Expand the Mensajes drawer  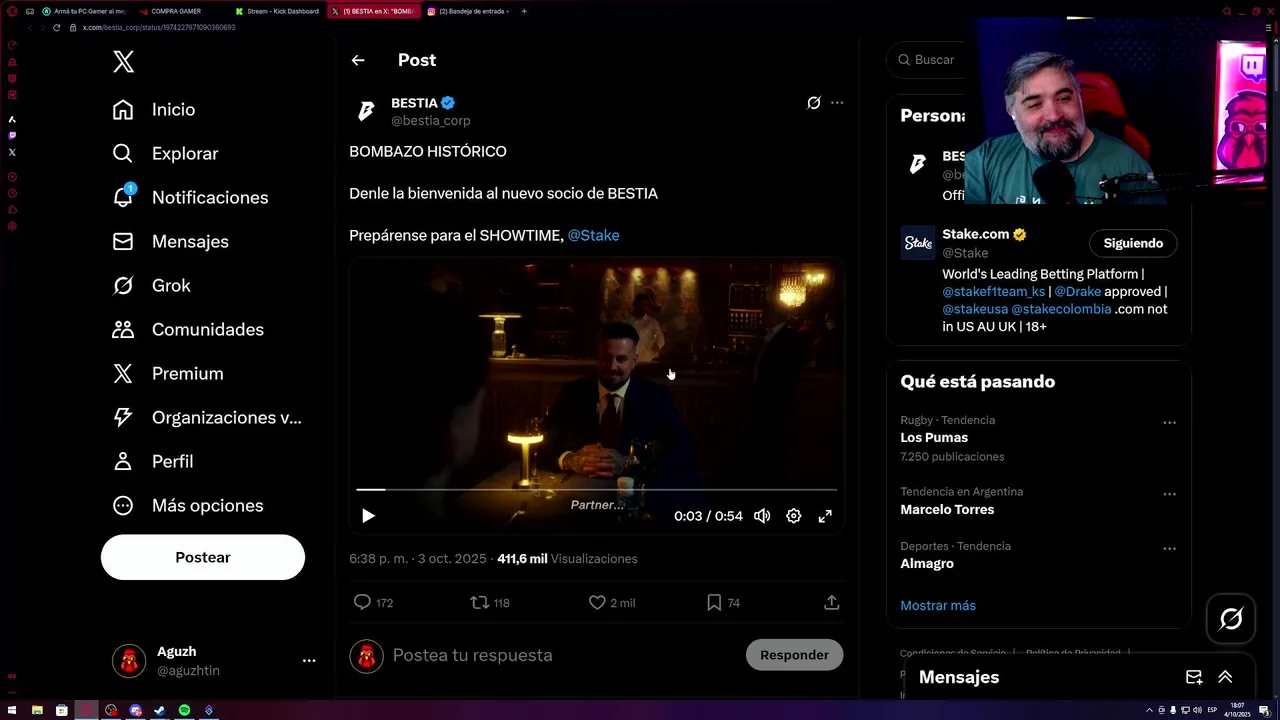click(1225, 677)
